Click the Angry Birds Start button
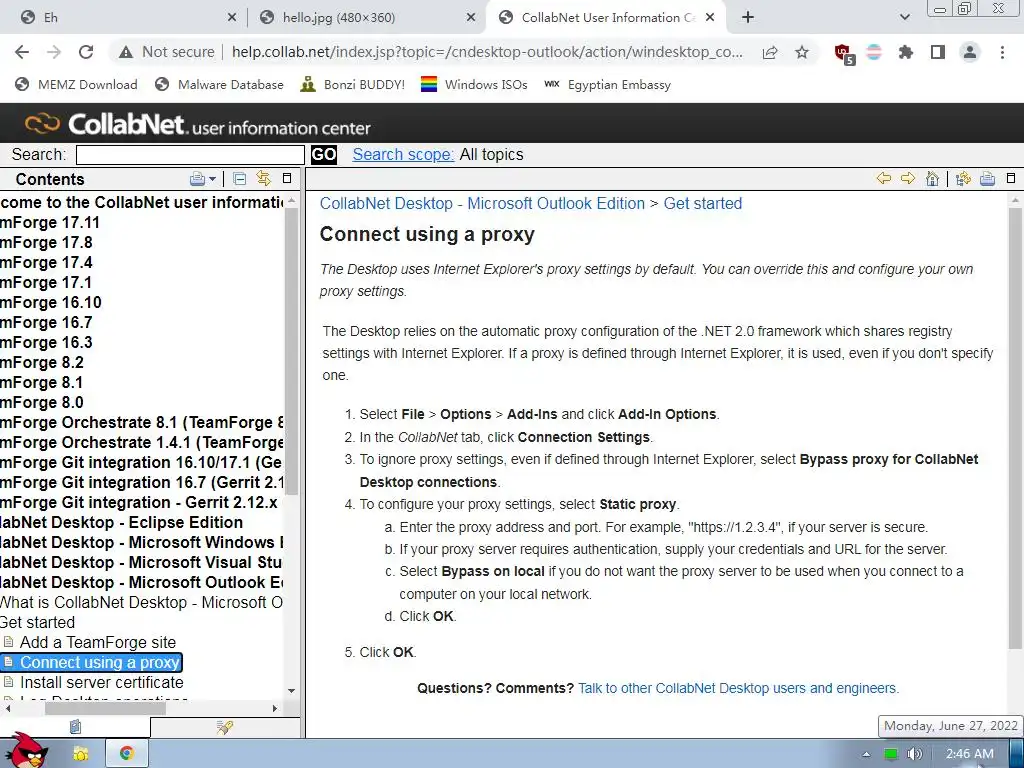The width and height of the screenshot is (1024, 768). [26, 751]
